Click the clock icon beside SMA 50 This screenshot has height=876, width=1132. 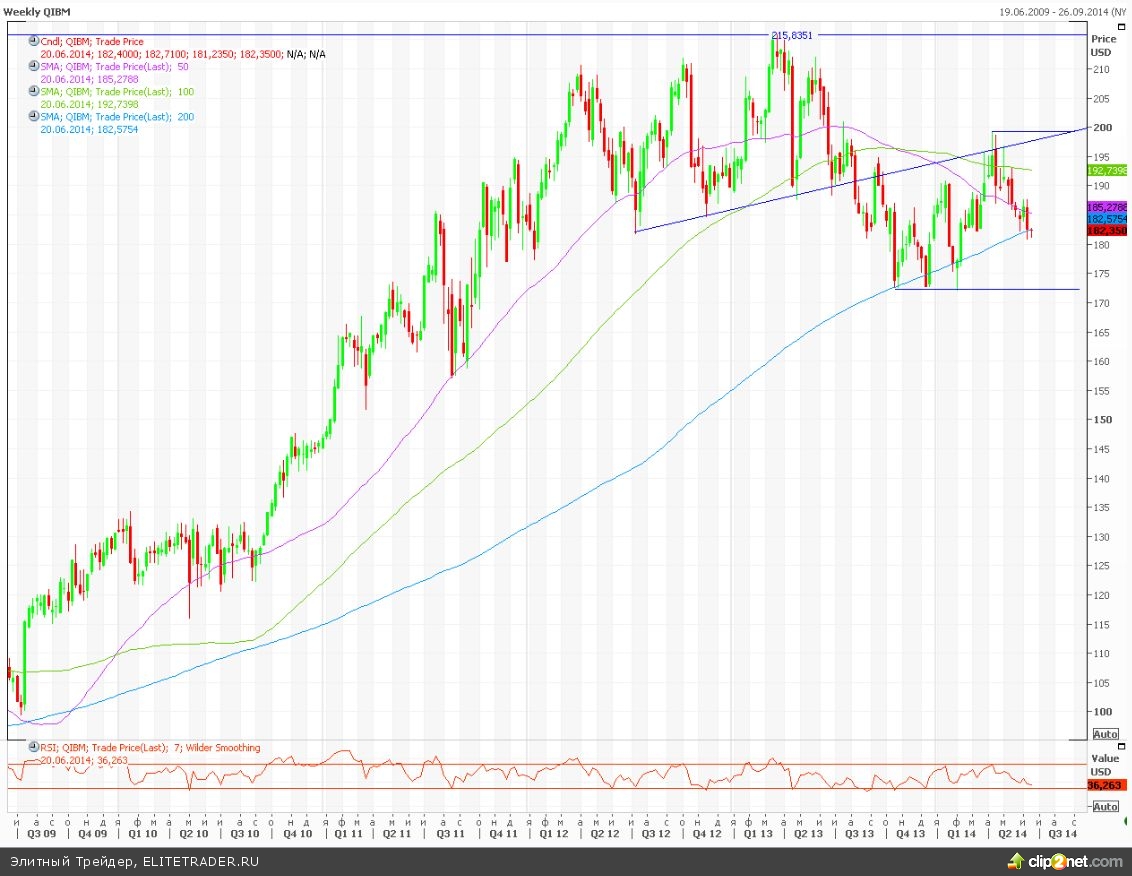pos(33,66)
